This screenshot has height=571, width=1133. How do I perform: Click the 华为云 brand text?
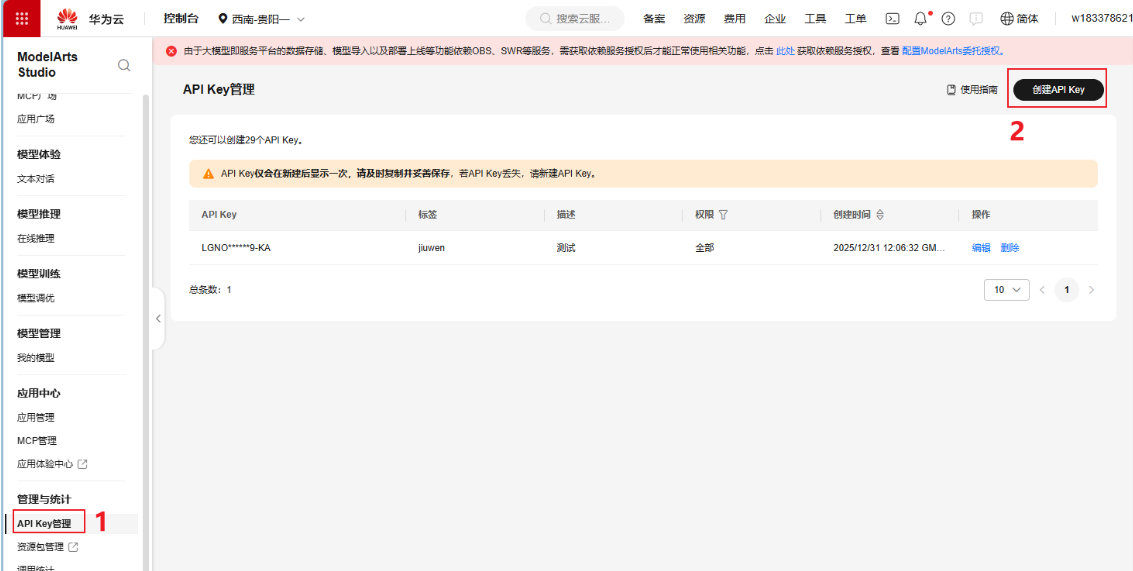[x=106, y=19]
